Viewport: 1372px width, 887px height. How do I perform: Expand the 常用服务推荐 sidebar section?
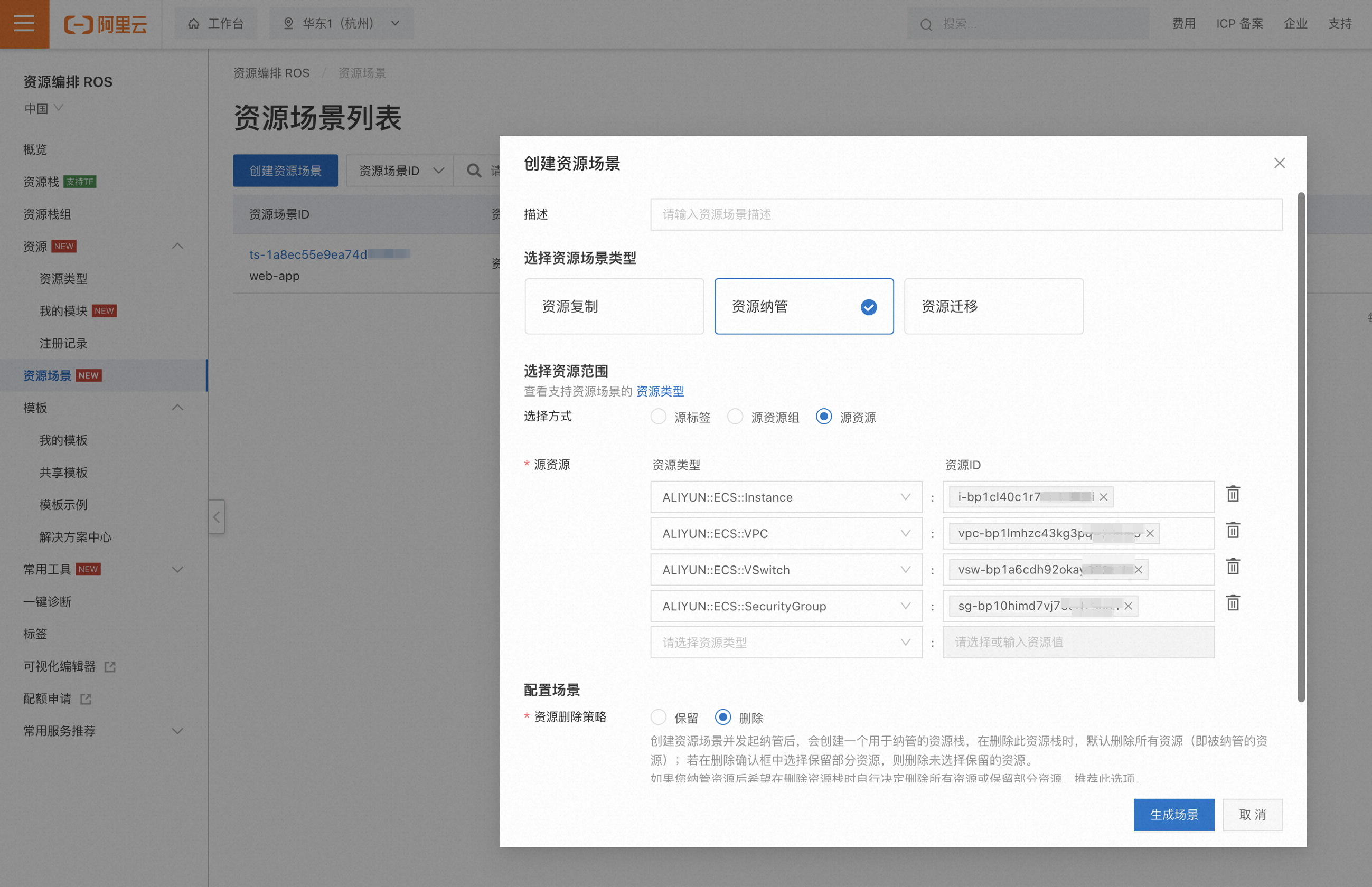pos(177,731)
